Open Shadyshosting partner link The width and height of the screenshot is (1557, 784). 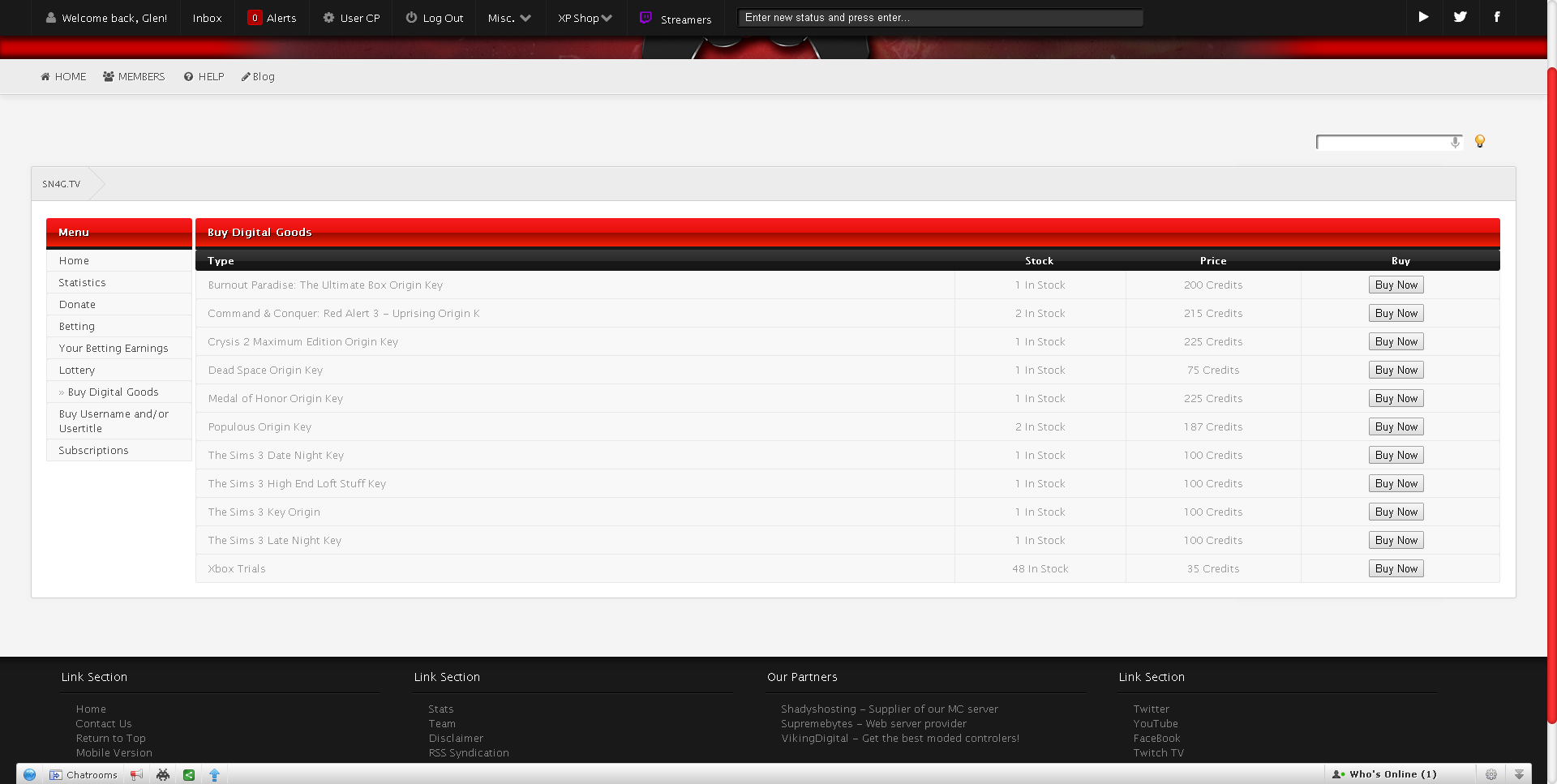[x=890, y=709]
